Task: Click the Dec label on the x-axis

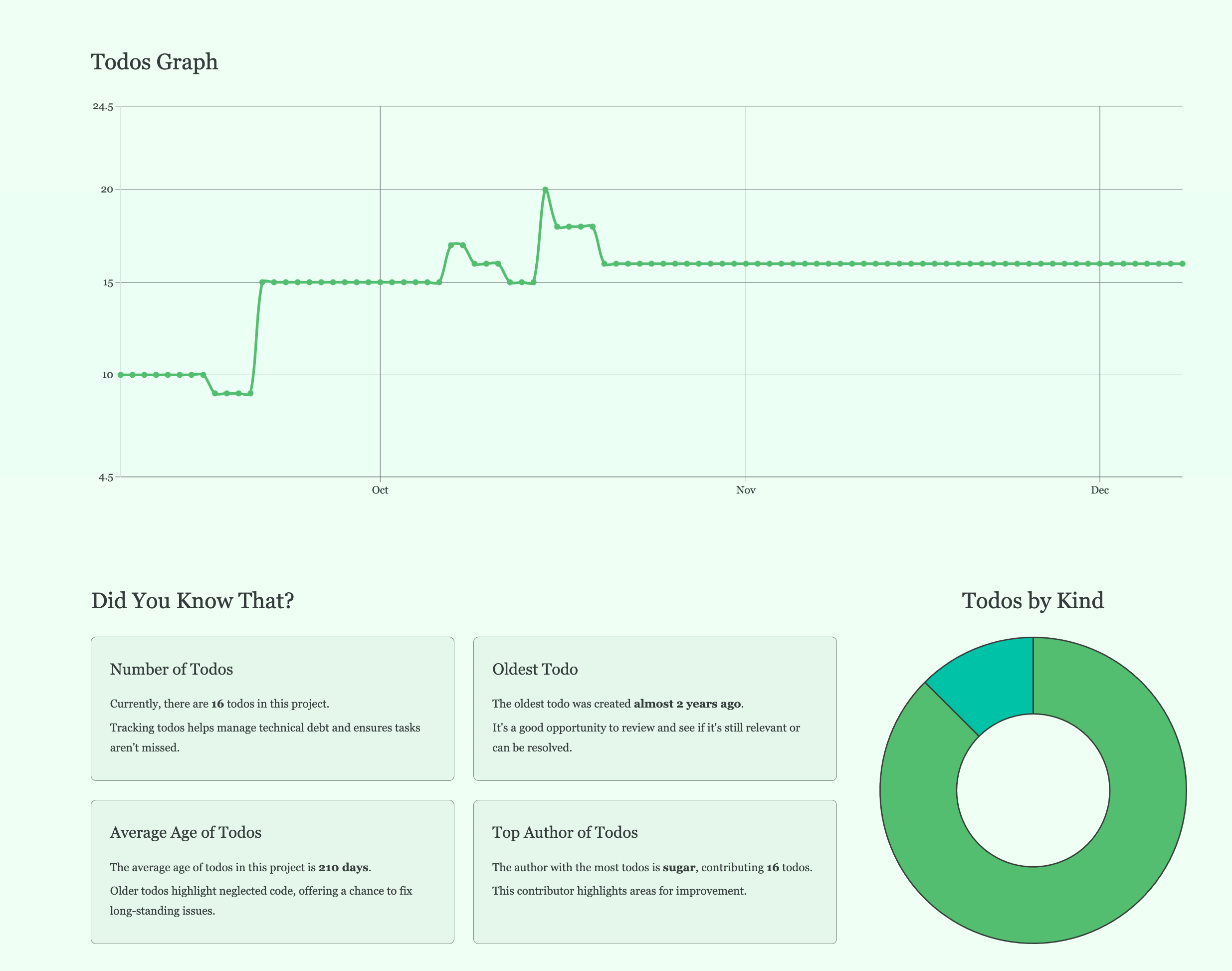Action: pyautogui.click(x=1100, y=490)
